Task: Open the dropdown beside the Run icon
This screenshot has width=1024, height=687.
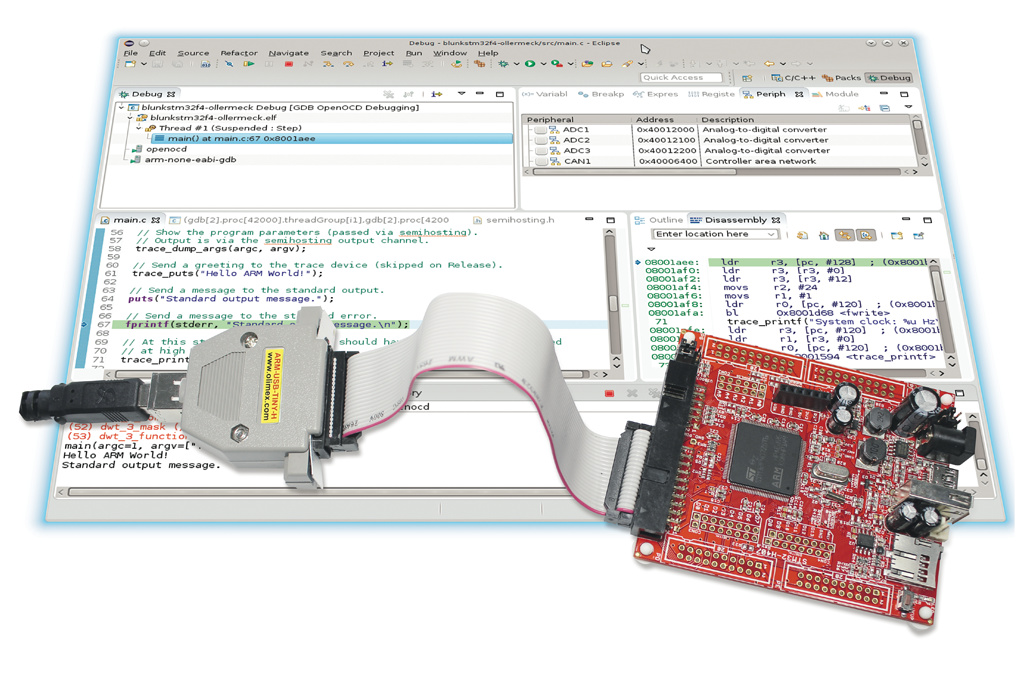Action: point(543,63)
